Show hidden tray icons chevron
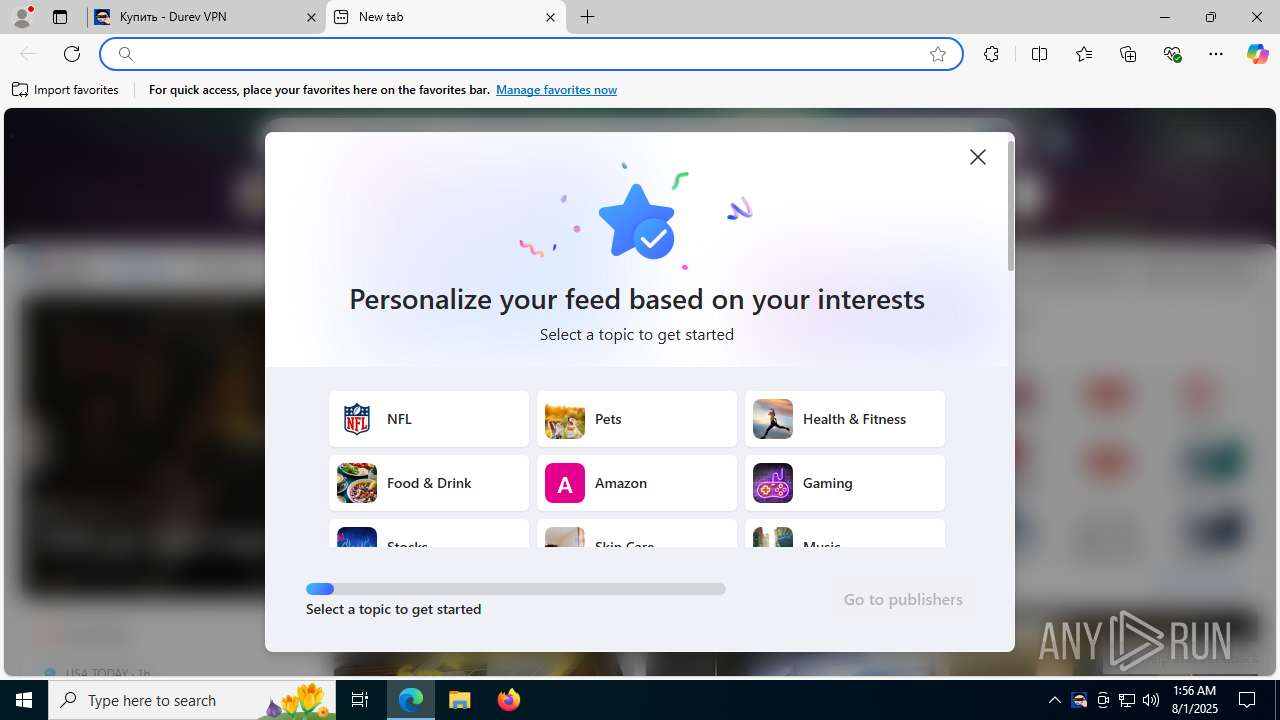 [1055, 700]
